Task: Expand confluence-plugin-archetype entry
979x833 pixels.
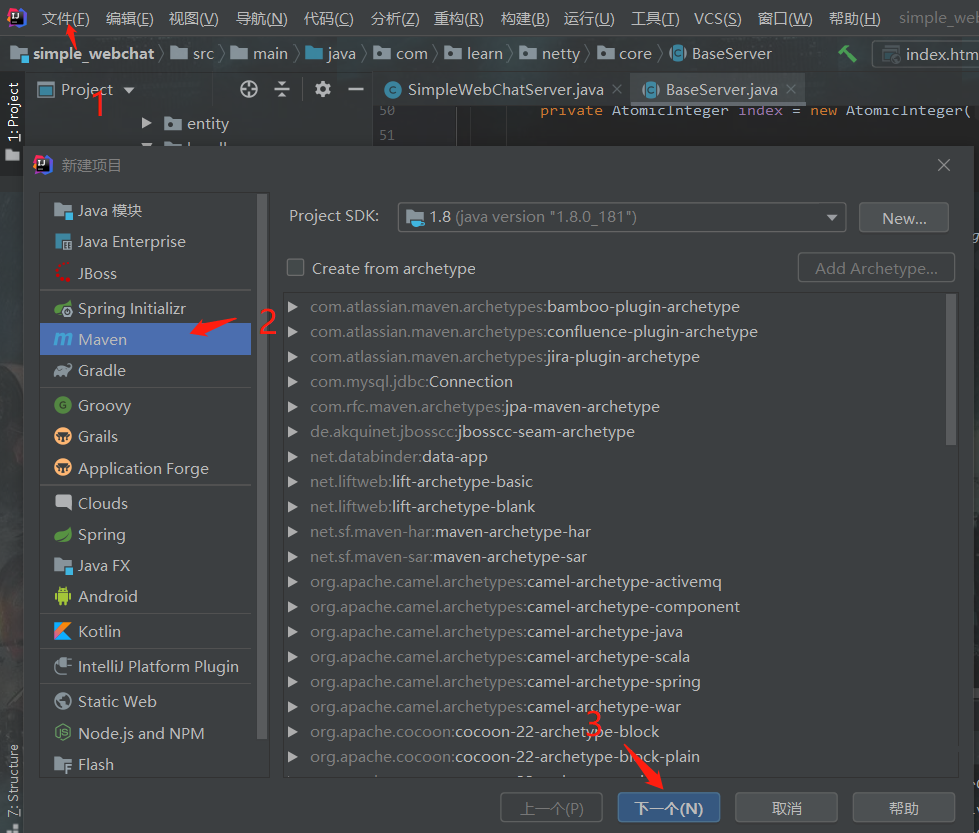Action: tap(292, 332)
